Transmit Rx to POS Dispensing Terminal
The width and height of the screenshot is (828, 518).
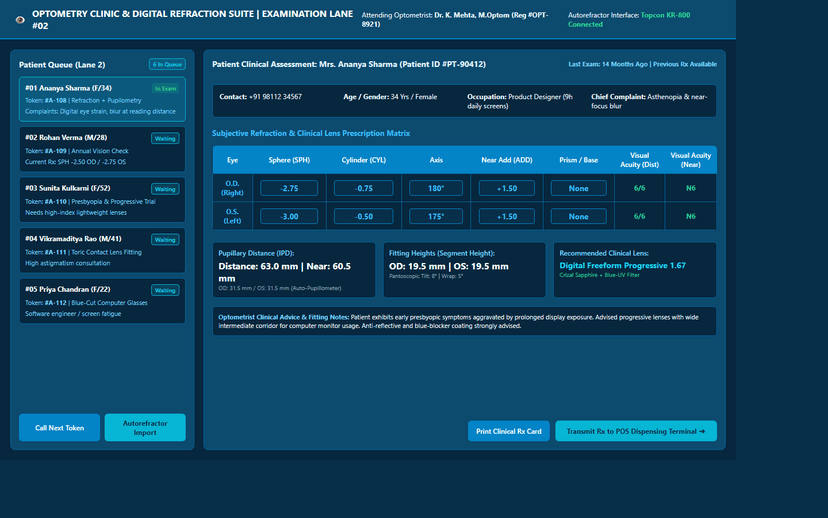[x=636, y=431]
